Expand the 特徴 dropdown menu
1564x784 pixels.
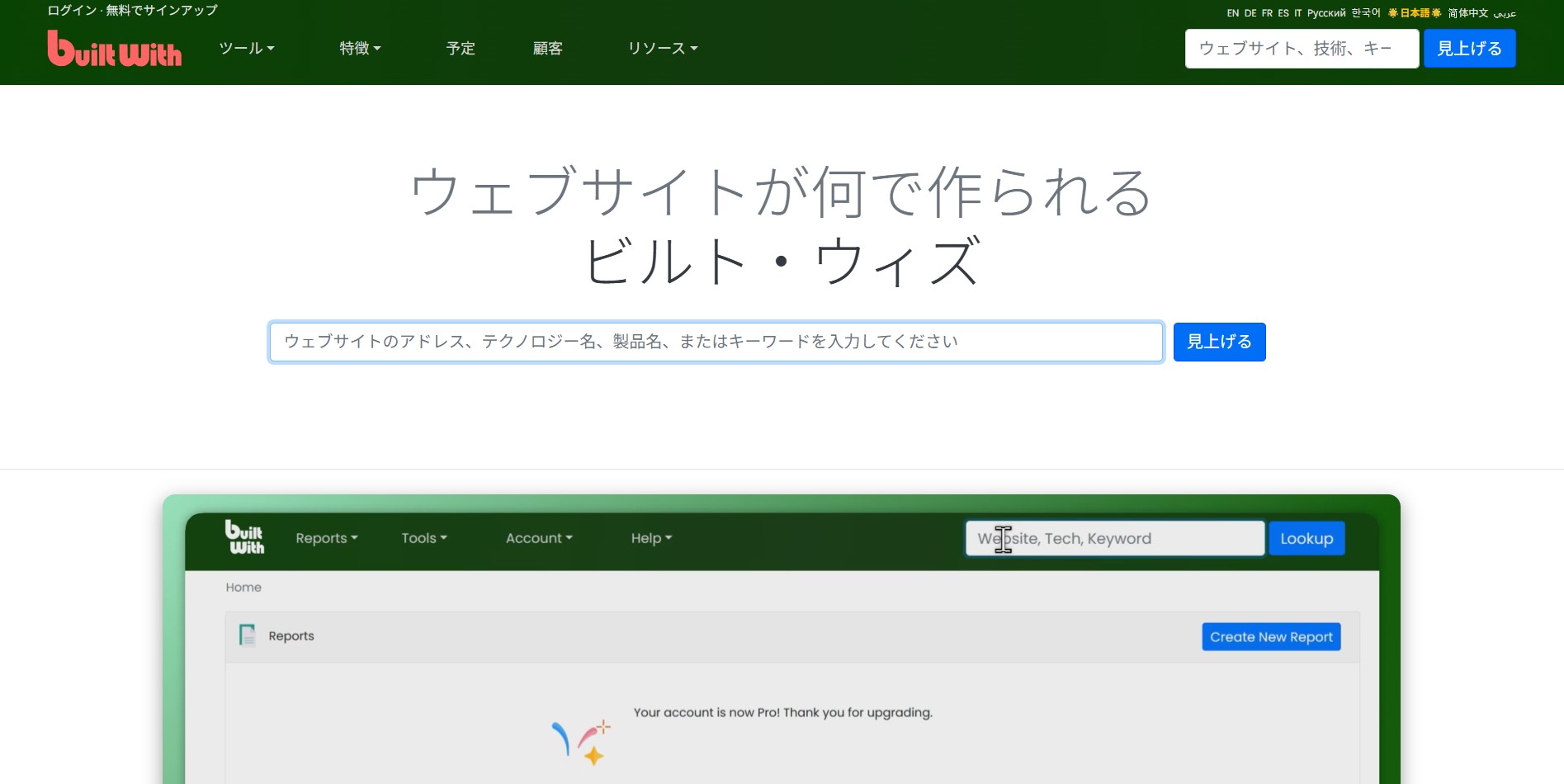[360, 49]
